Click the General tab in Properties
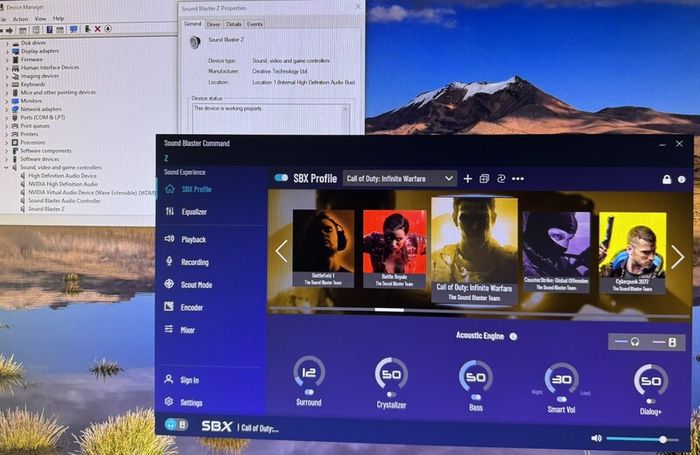 (x=193, y=24)
